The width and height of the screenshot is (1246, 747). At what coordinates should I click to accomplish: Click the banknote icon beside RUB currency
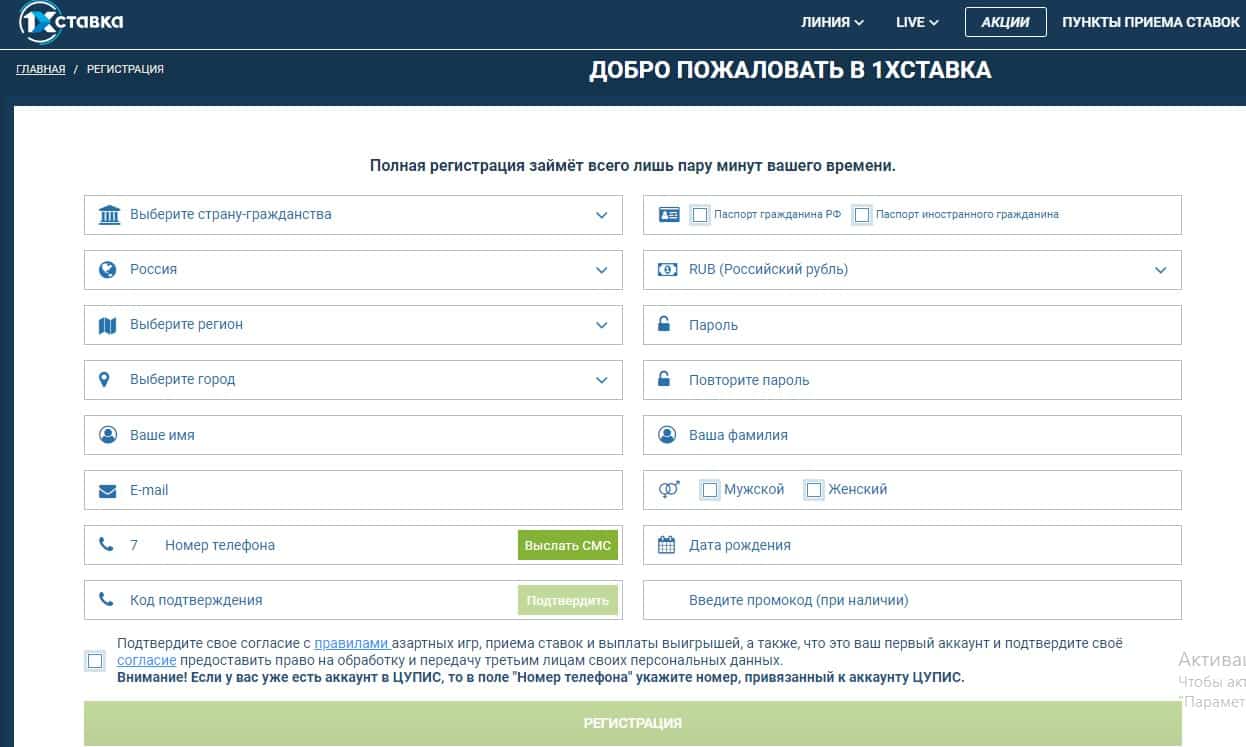tap(667, 270)
